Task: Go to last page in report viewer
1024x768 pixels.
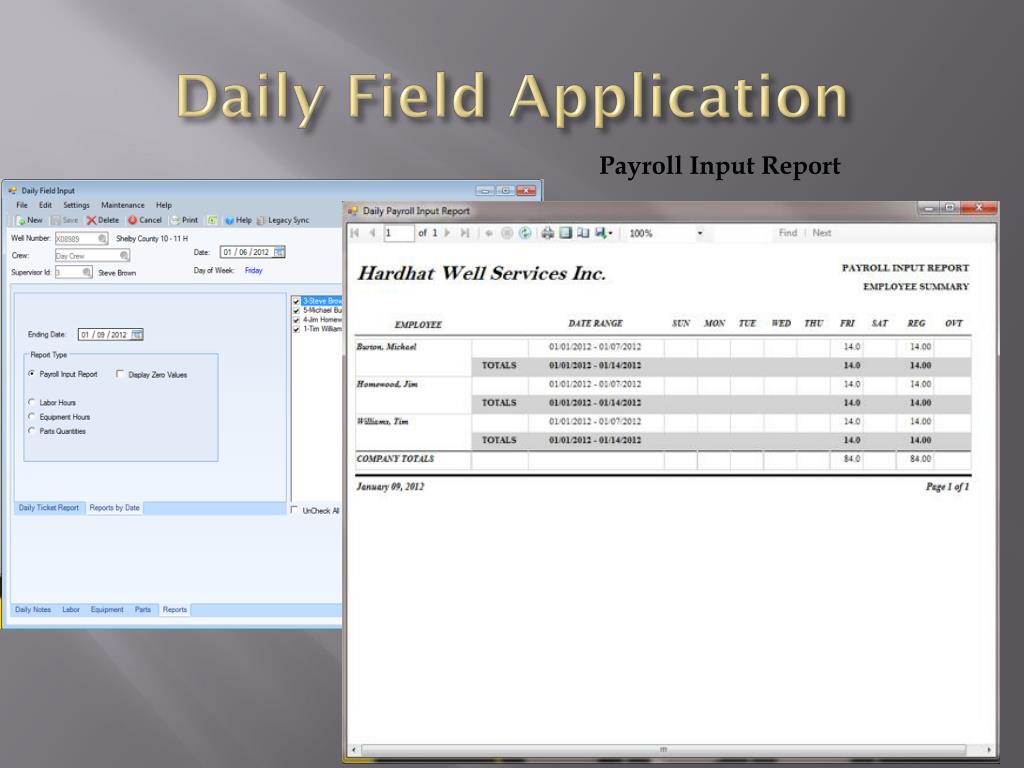Action: pos(465,233)
